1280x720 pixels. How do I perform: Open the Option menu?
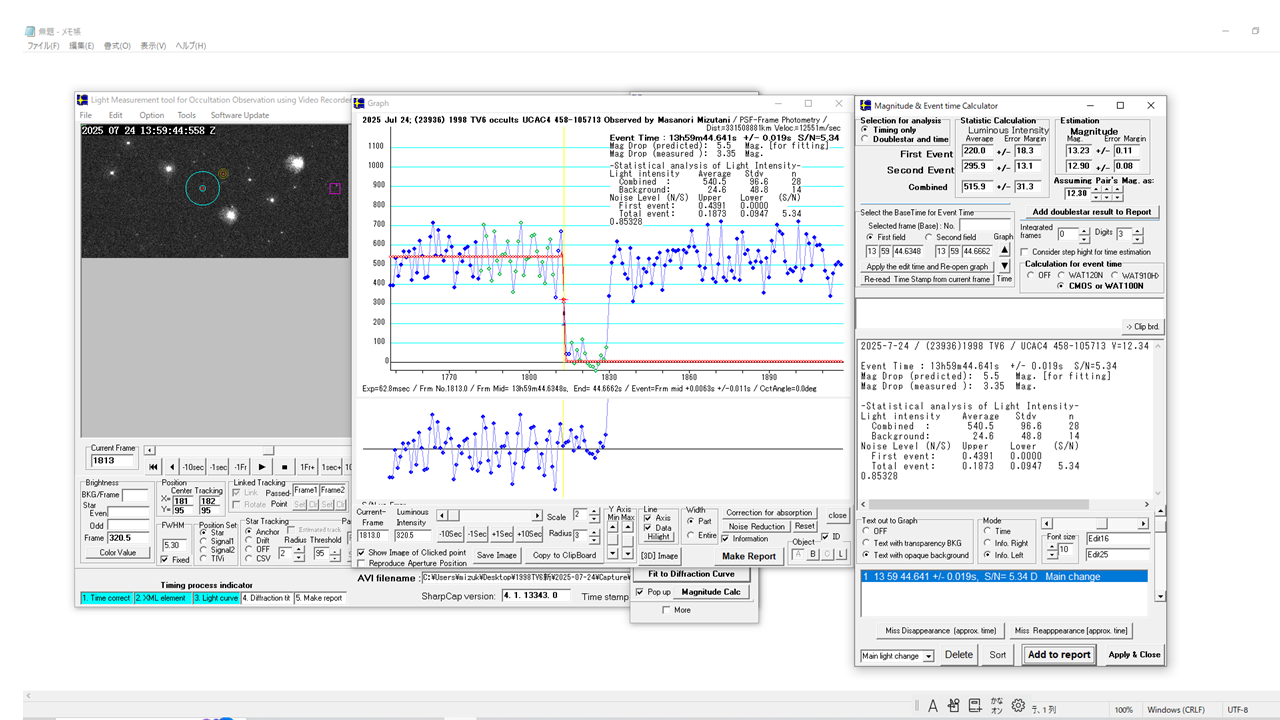click(152, 115)
